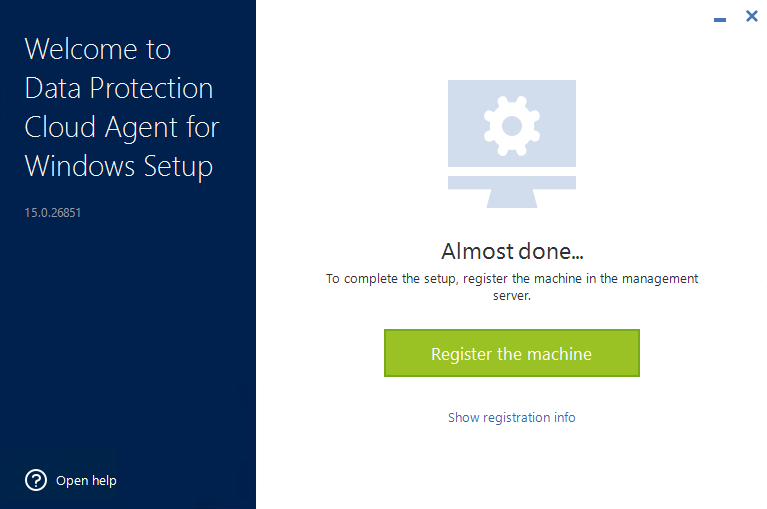Viewport: 767px width, 509px height.
Task: Select the monitor illustration screen area
Action: [x=512, y=123]
